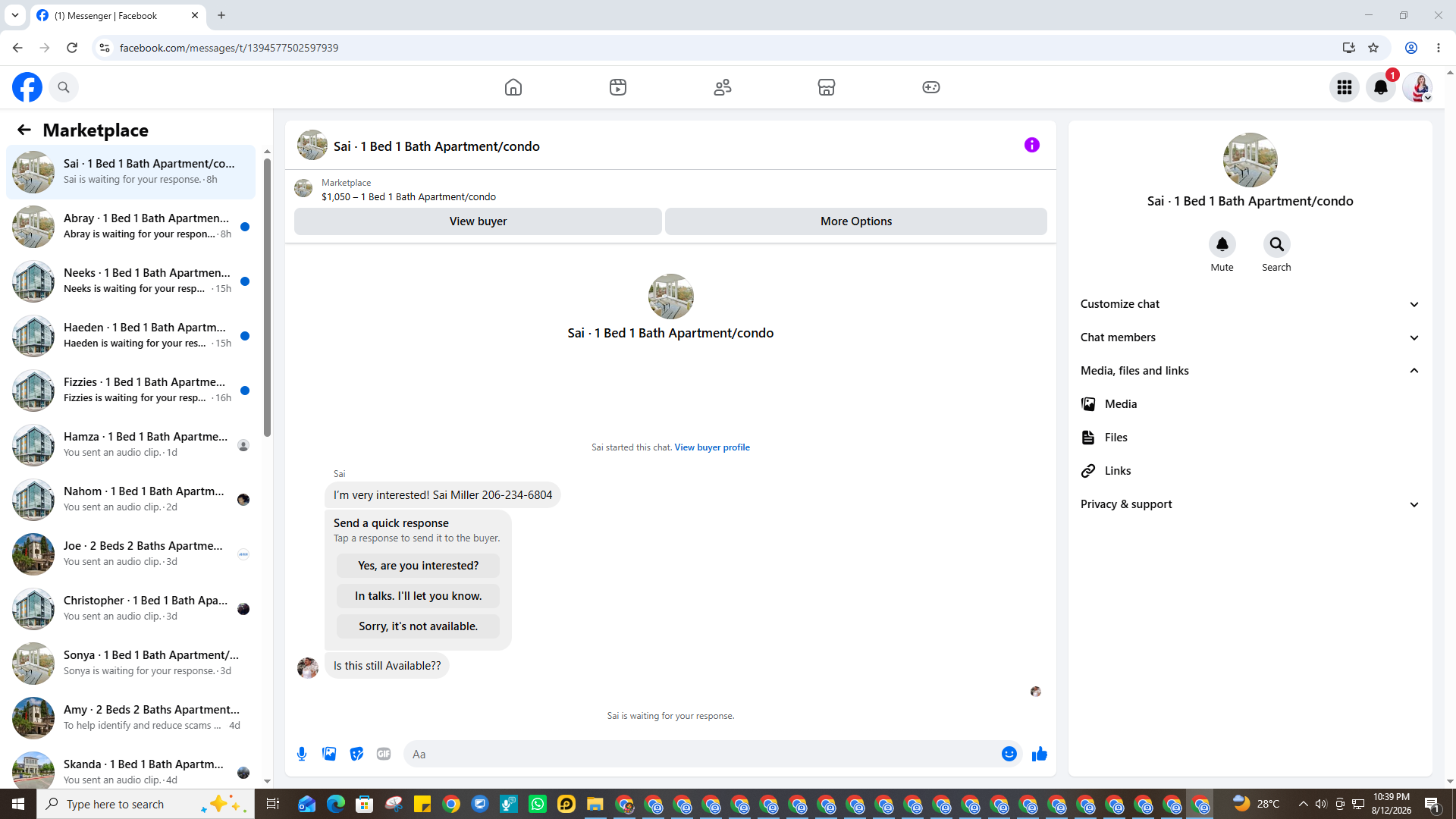Open the Friends tab
The width and height of the screenshot is (1456, 819).
point(723,87)
